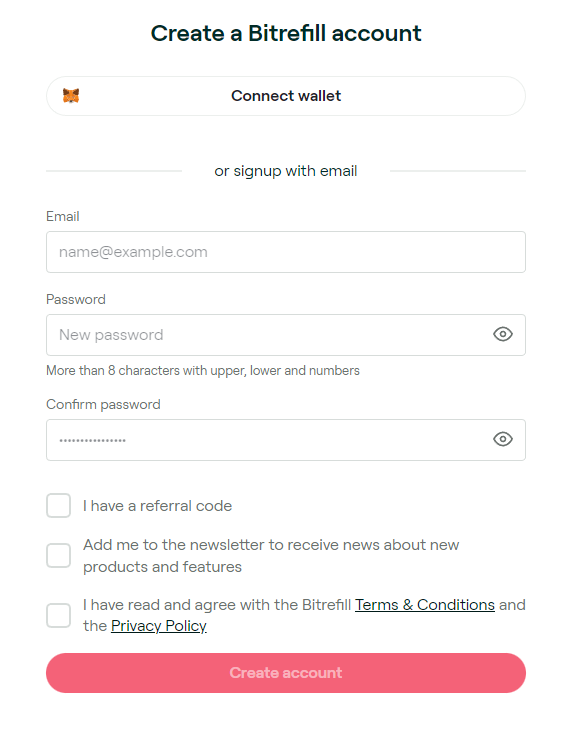Reveal the Confirm password via eye icon
The height and width of the screenshot is (734, 574).
(x=503, y=439)
